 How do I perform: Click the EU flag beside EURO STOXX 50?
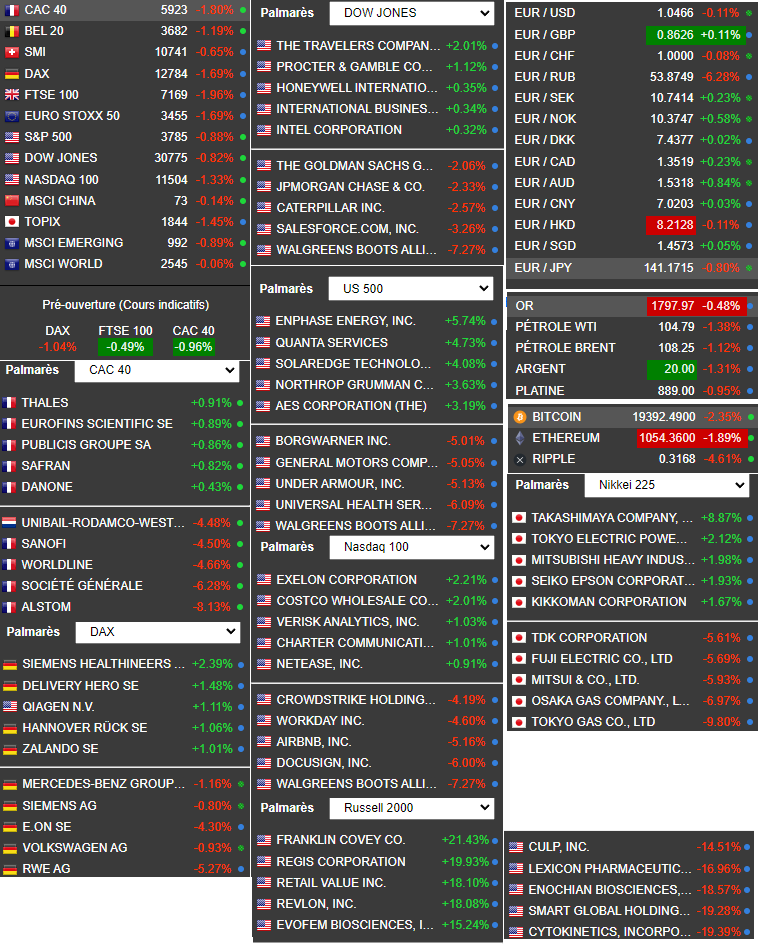pos(11,116)
